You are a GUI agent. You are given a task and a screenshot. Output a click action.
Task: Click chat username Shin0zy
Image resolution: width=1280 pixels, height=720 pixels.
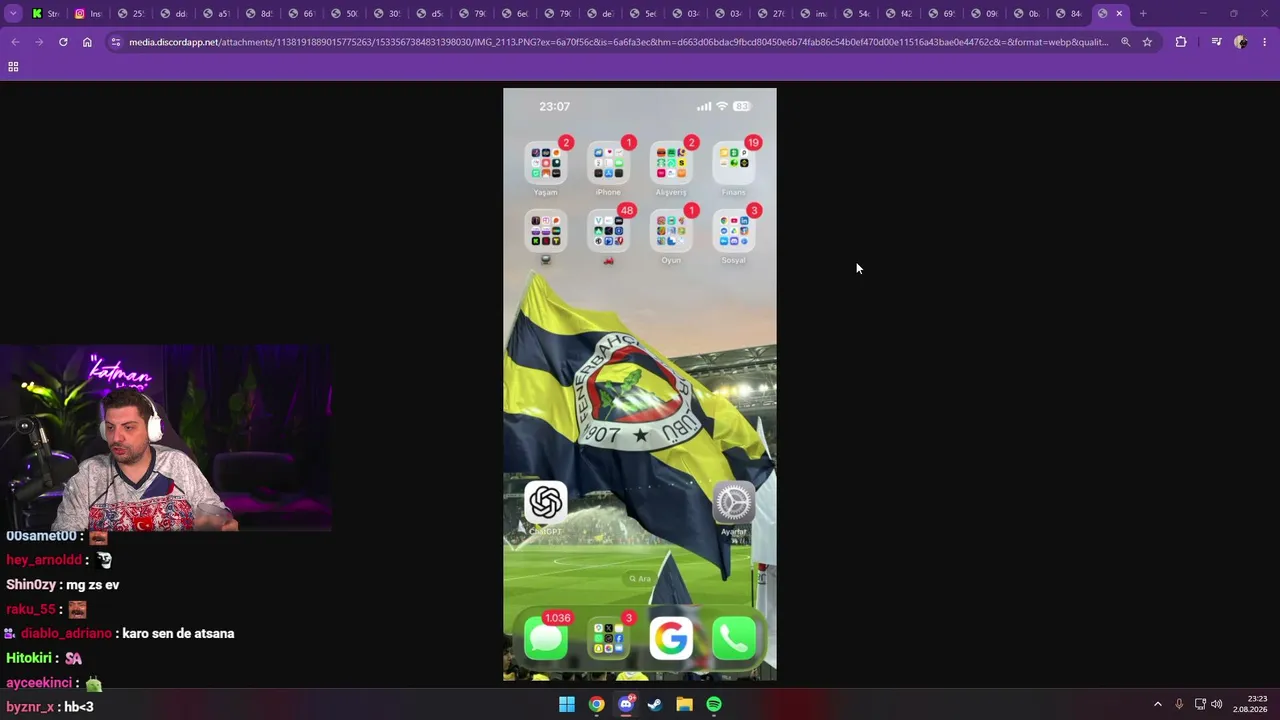point(30,585)
